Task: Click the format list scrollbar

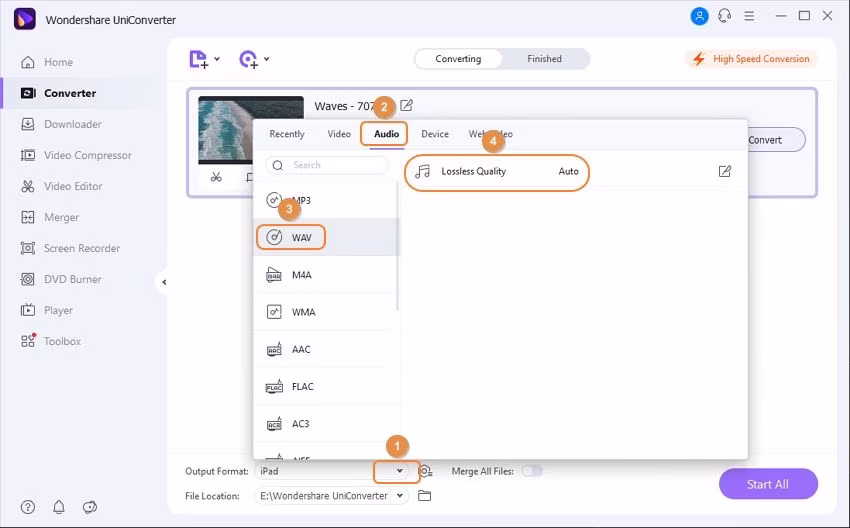Action: click(397, 247)
